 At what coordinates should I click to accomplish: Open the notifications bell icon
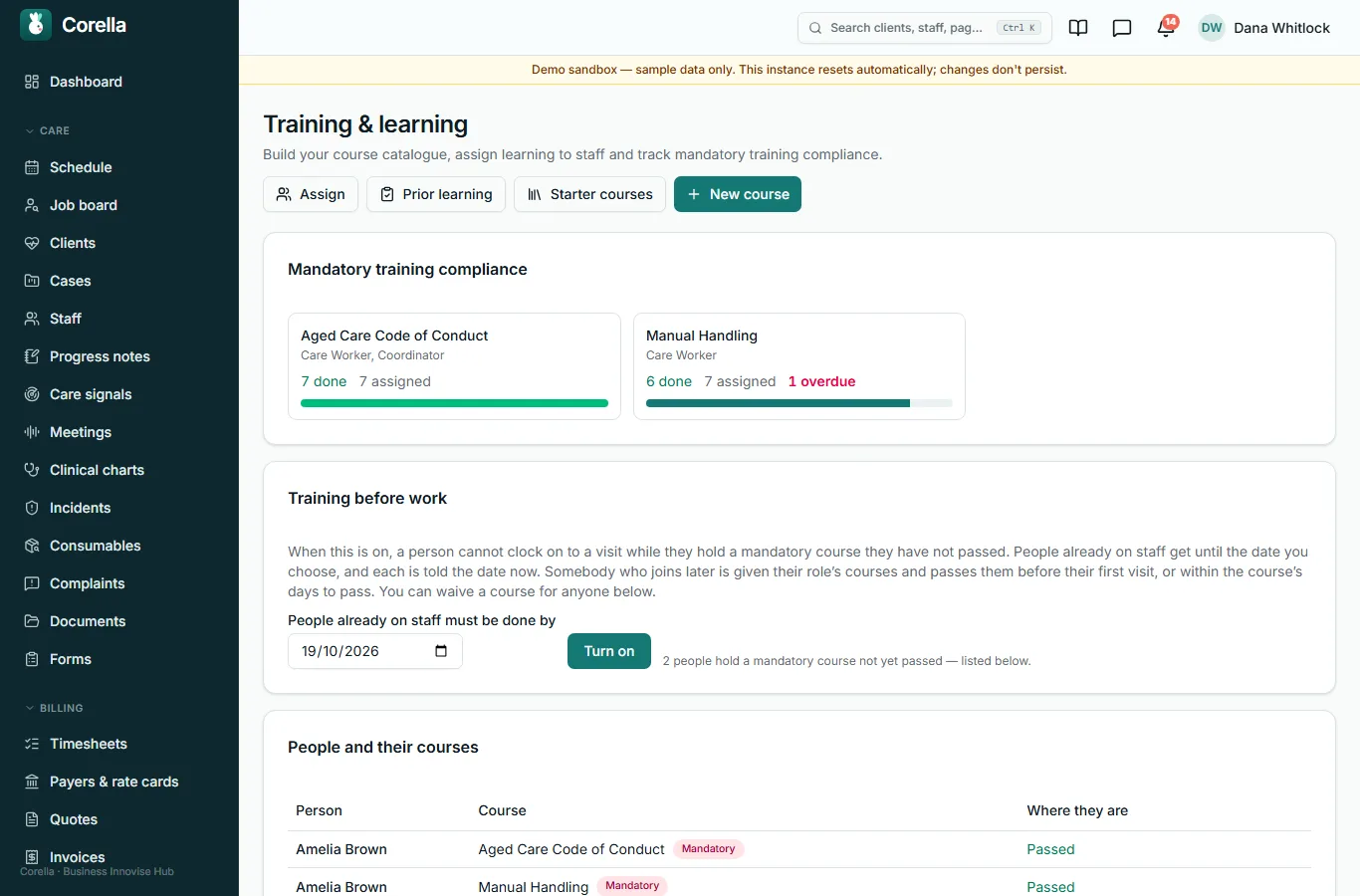pos(1166,28)
